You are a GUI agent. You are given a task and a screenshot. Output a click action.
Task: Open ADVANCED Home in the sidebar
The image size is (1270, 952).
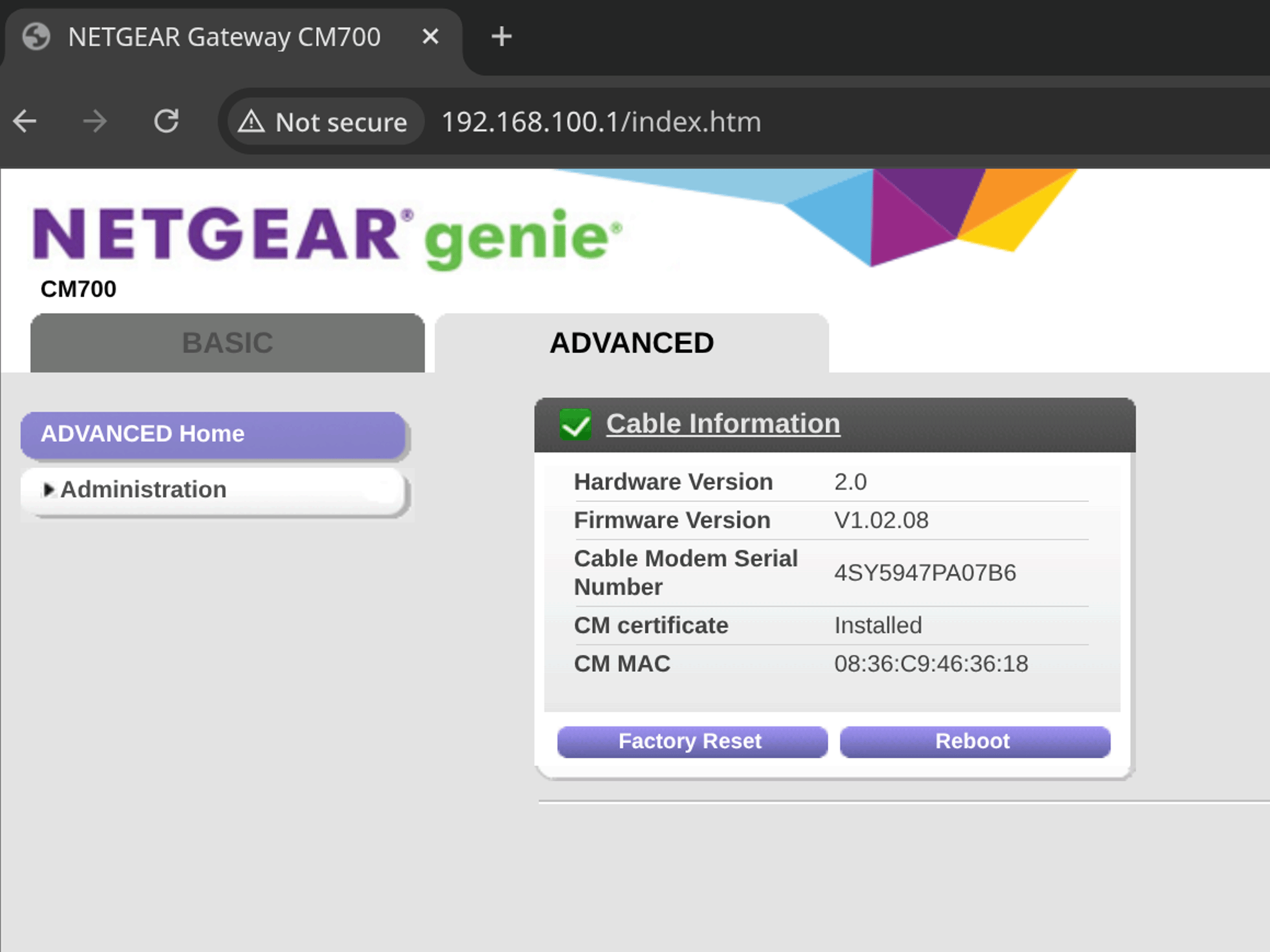click(x=213, y=434)
